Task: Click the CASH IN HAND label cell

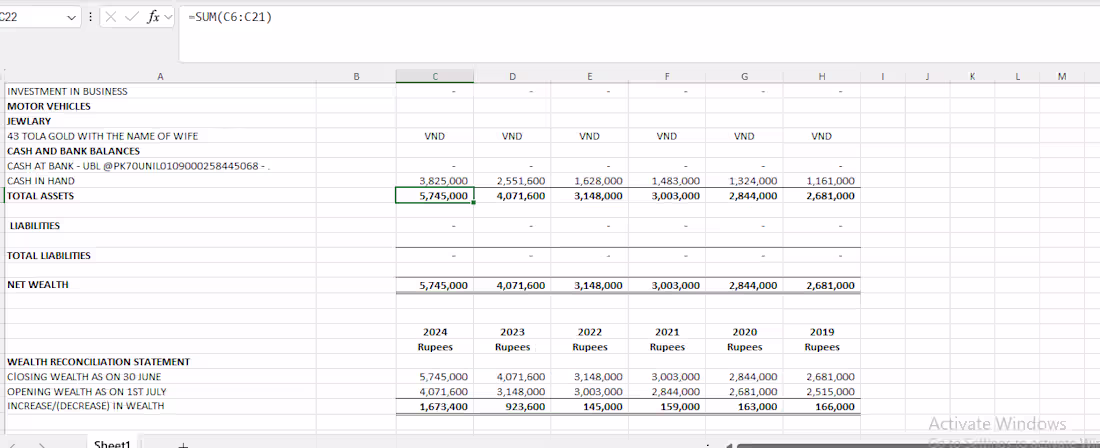Action: click(161, 181)
